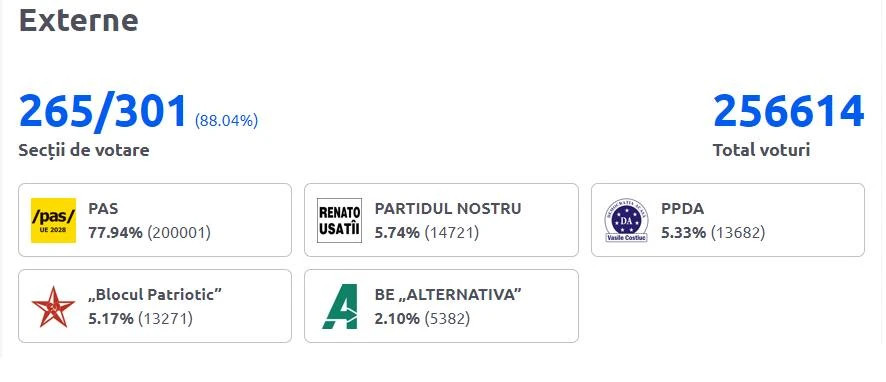Click the yellow /pas/ party logo
The image size is (886, 382).
tap(53, 220)
